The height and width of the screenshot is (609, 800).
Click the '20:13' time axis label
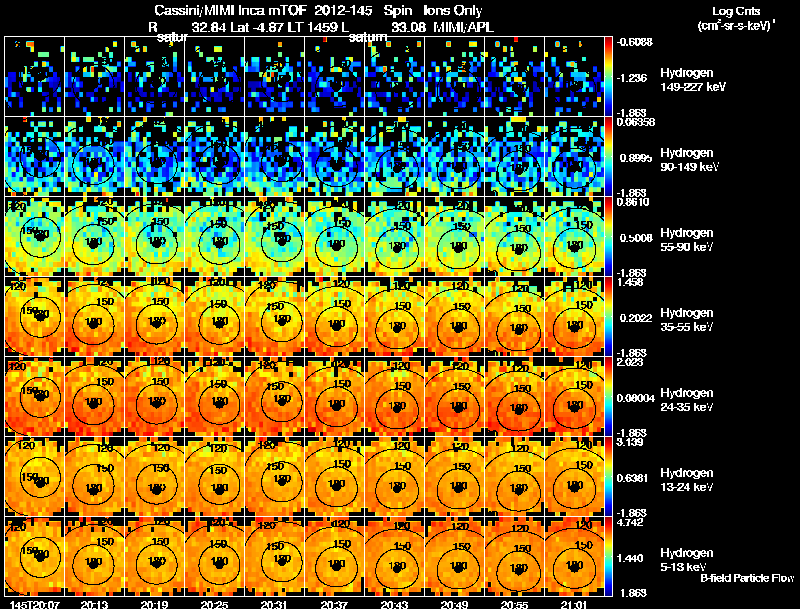[x=94, y=604]
